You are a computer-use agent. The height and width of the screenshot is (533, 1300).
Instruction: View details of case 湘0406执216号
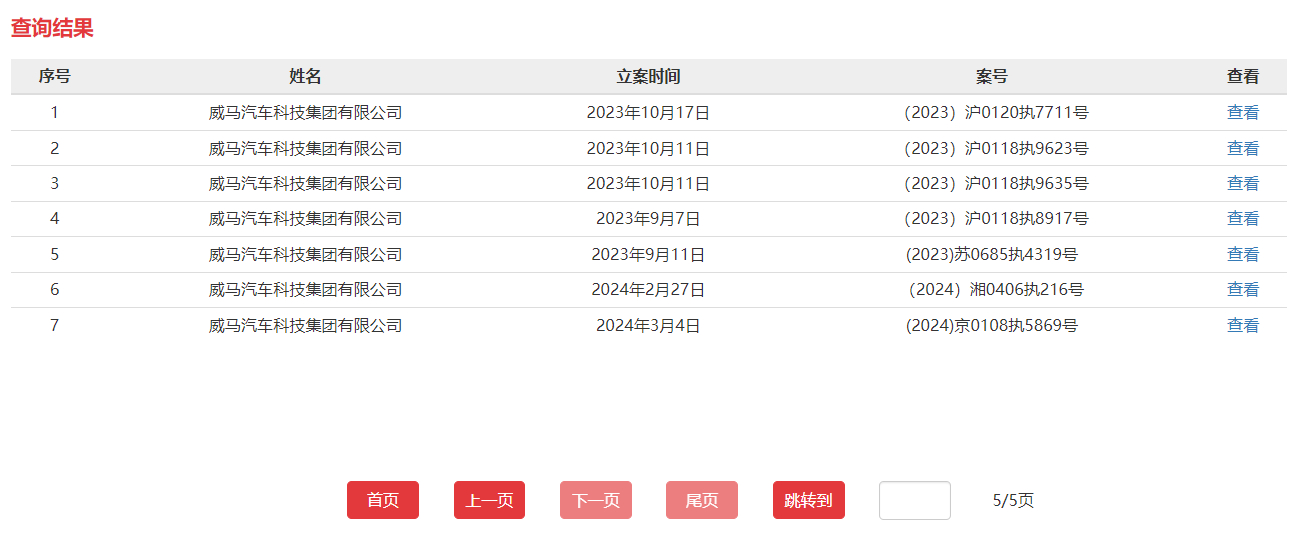(x=1242, y=290)
